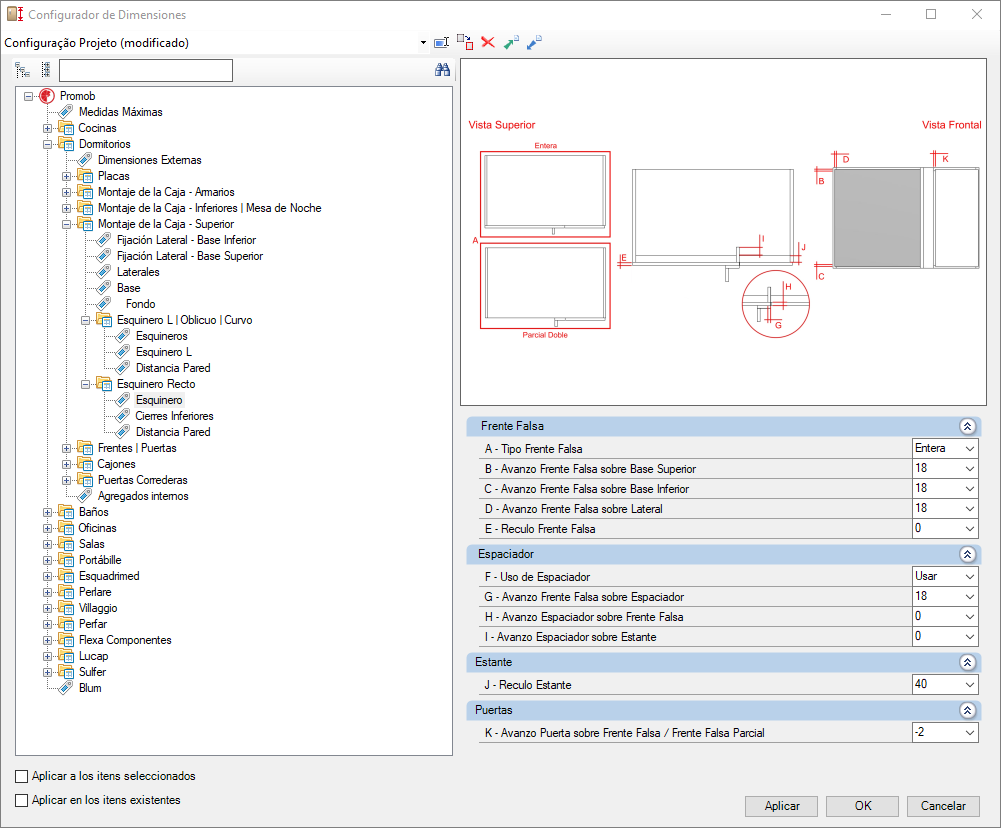Click D - Avanzo Frente Falsa sobre Lateral
The width and height of the screenshot is (1001, 828).
click(573, 509)
